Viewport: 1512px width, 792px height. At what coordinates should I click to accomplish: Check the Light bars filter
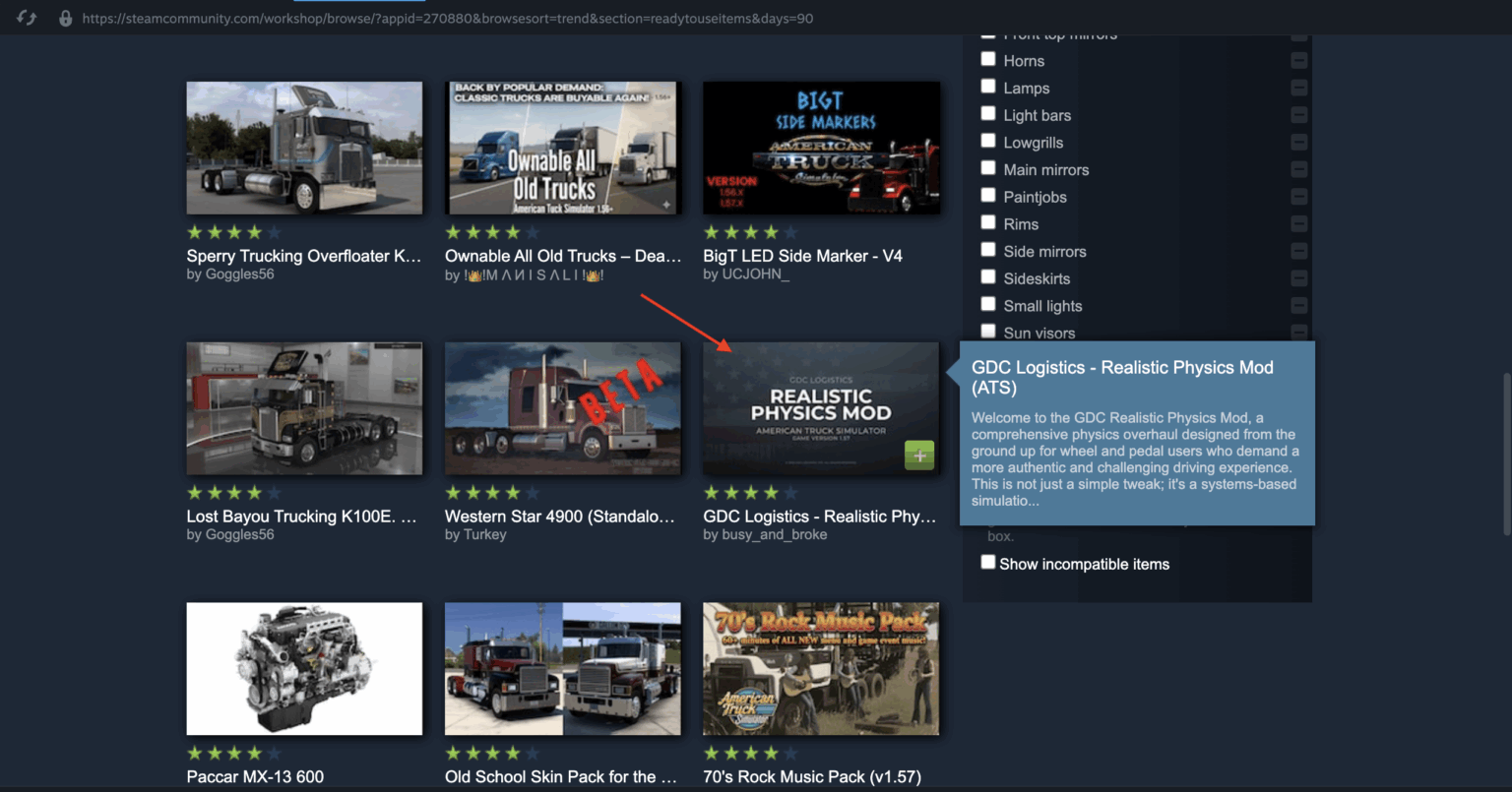(987, 113)
